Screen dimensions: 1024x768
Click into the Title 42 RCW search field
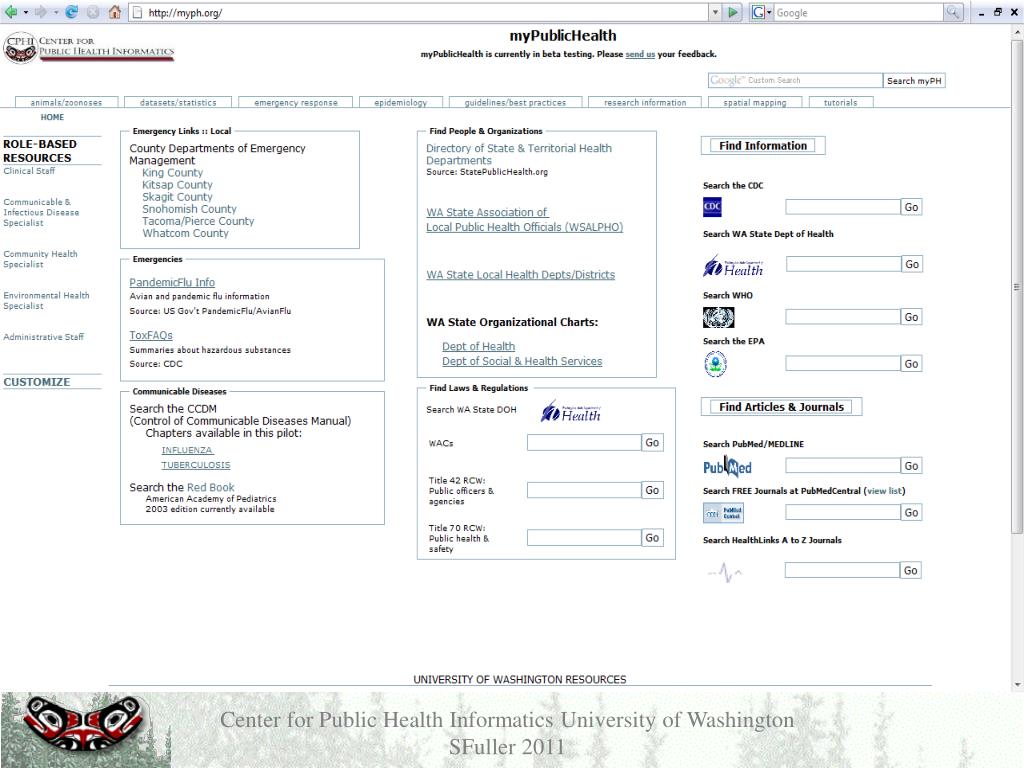coord(584,490)
